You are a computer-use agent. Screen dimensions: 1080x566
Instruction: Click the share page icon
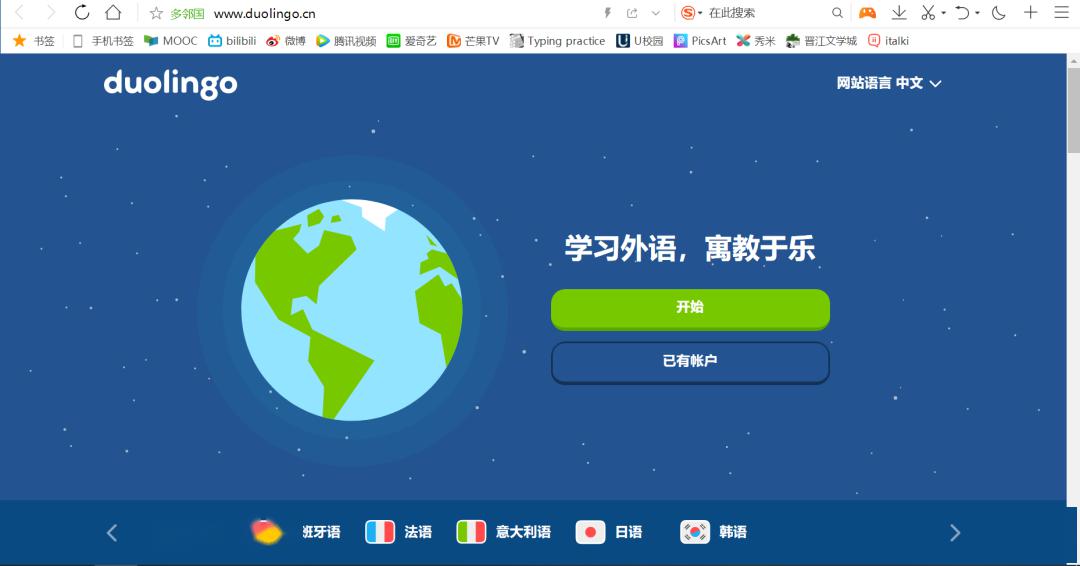(x=632, y=13)
